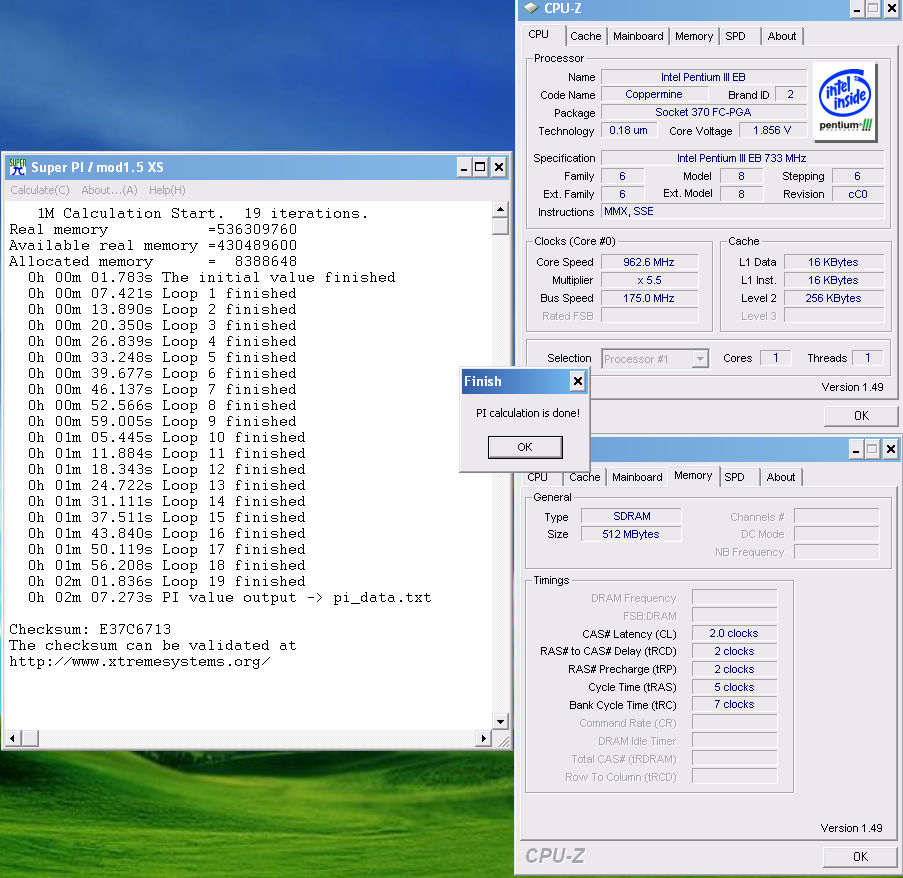The width and height of the screenshot is (903, 878).
Task: Open the Calculate(C) menu in Super PI
Action: tap(40, 190)
